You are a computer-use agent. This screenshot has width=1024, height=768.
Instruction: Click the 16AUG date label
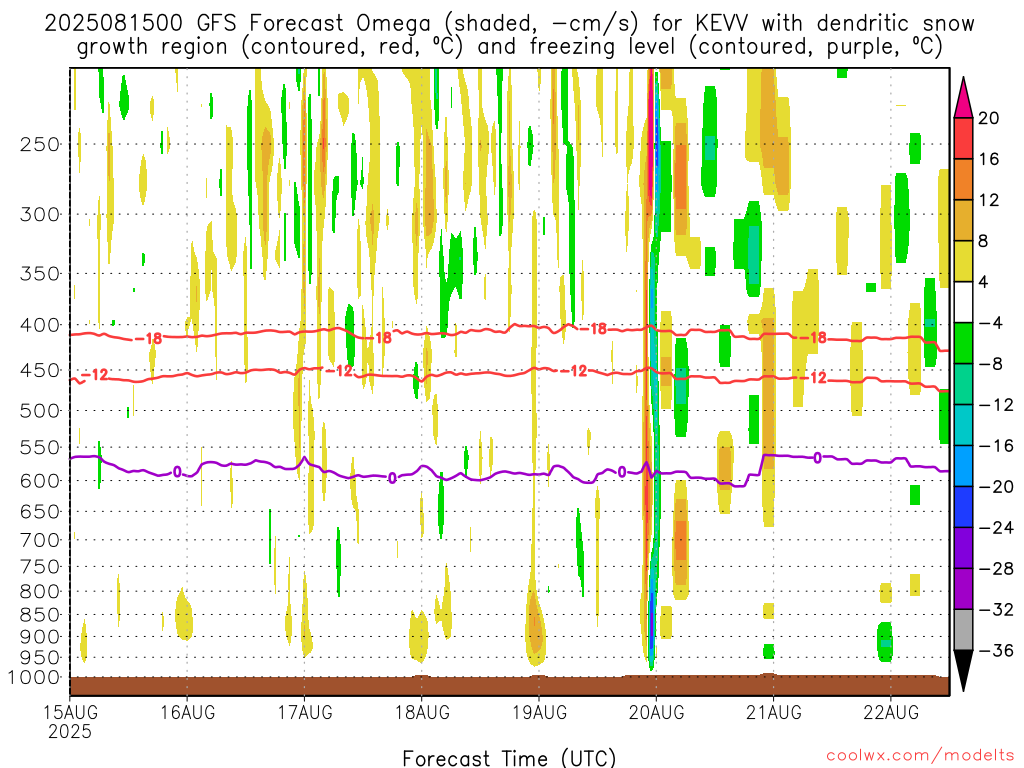tap(187, 712)
